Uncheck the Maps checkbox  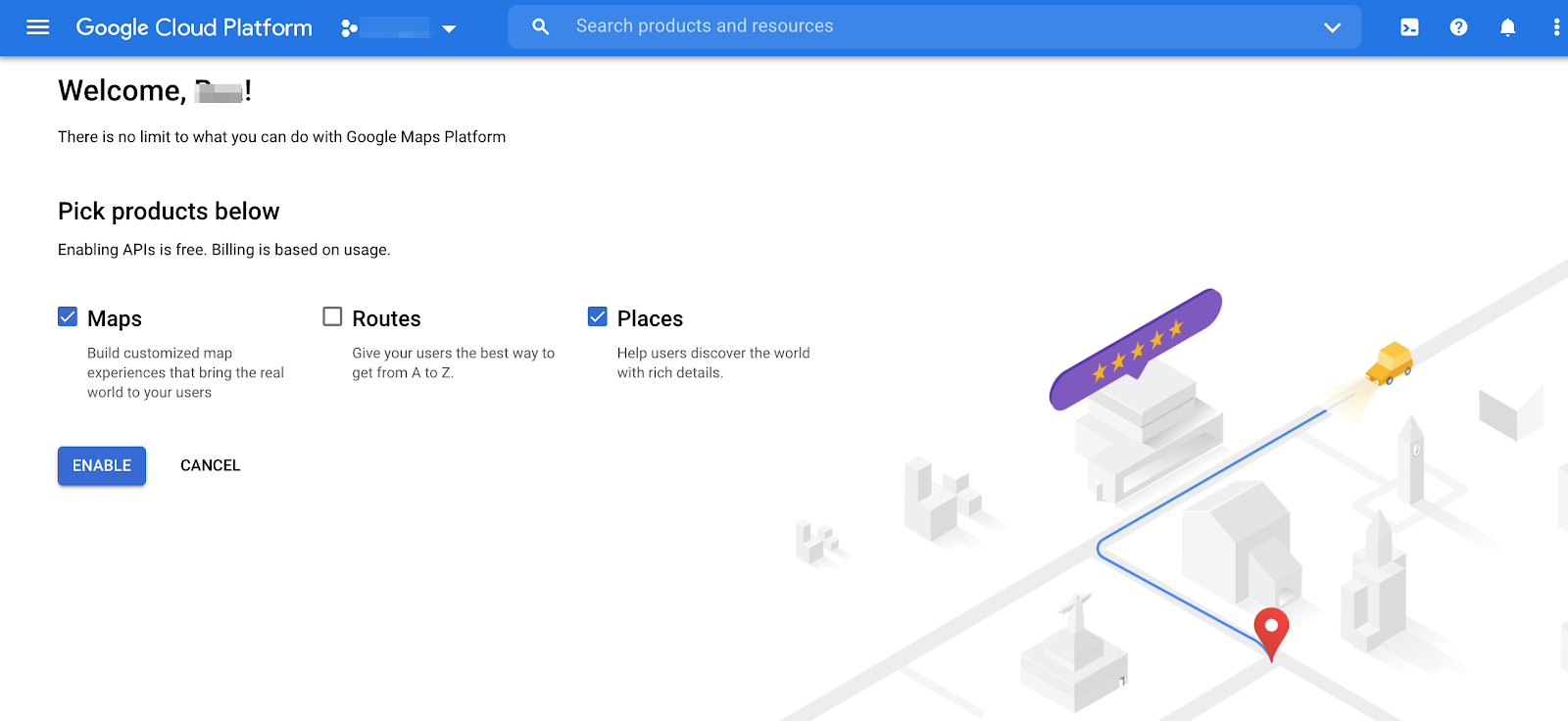tap(68, 316)
